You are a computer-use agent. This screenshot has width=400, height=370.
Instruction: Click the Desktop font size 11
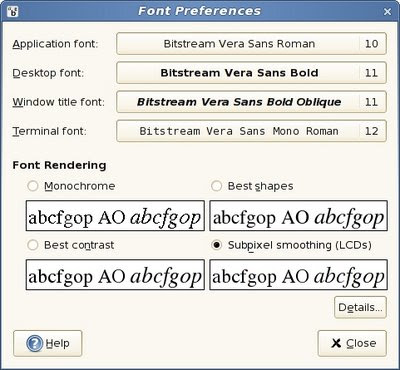pos(371,73)
